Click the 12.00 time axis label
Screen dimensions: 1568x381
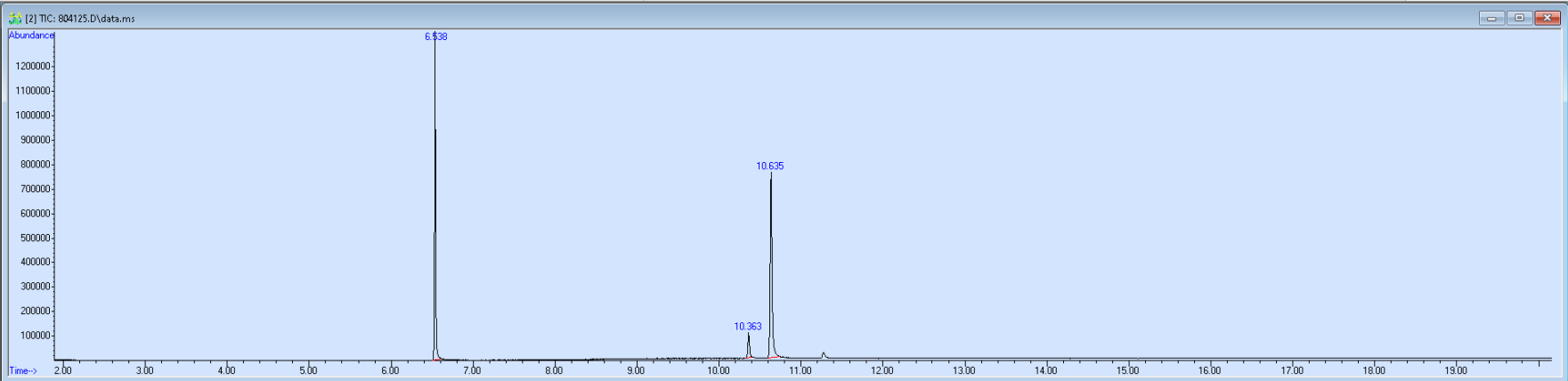pos(881,370)
